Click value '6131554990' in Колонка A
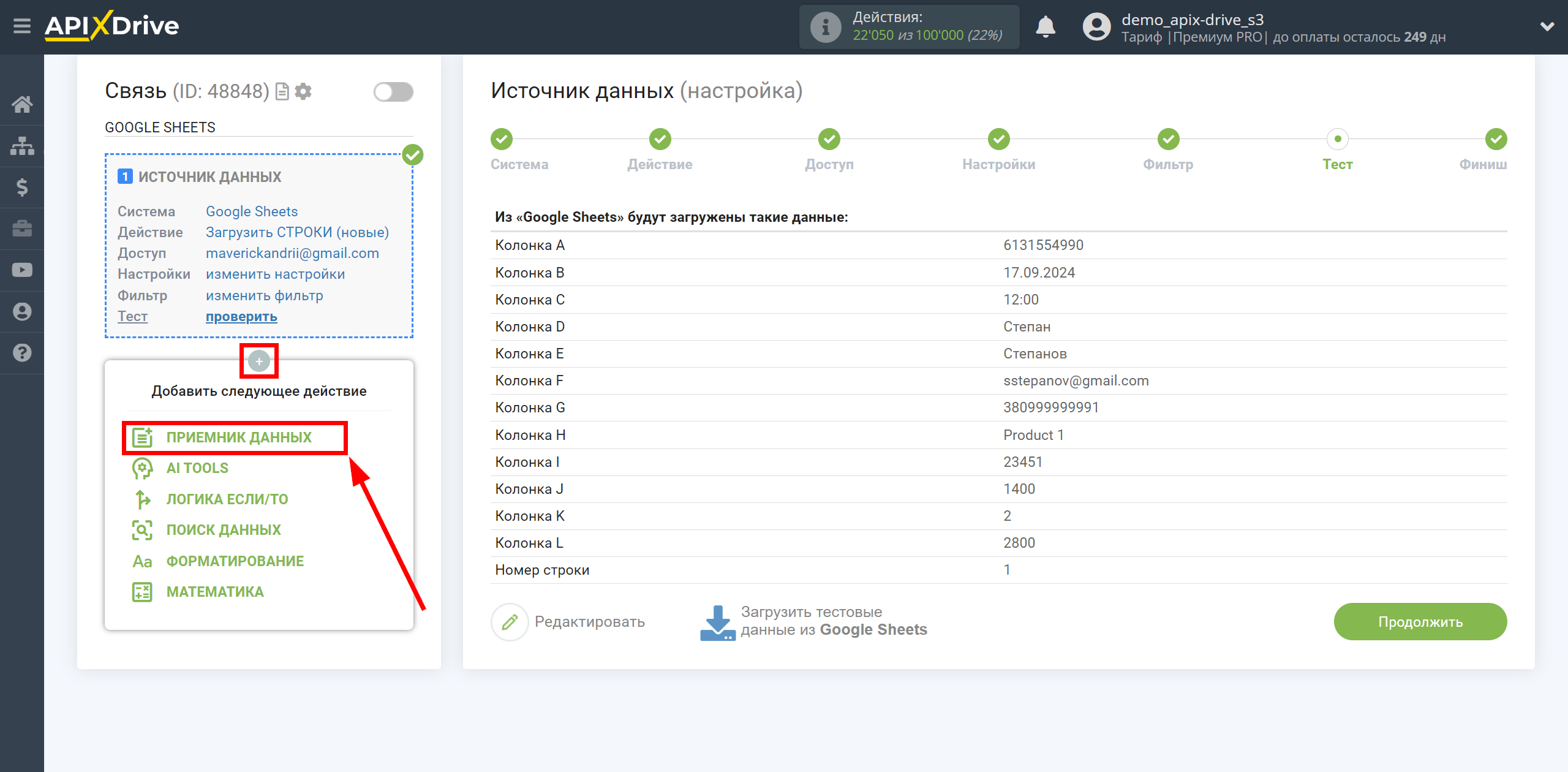 click(x=1043, y=245)
